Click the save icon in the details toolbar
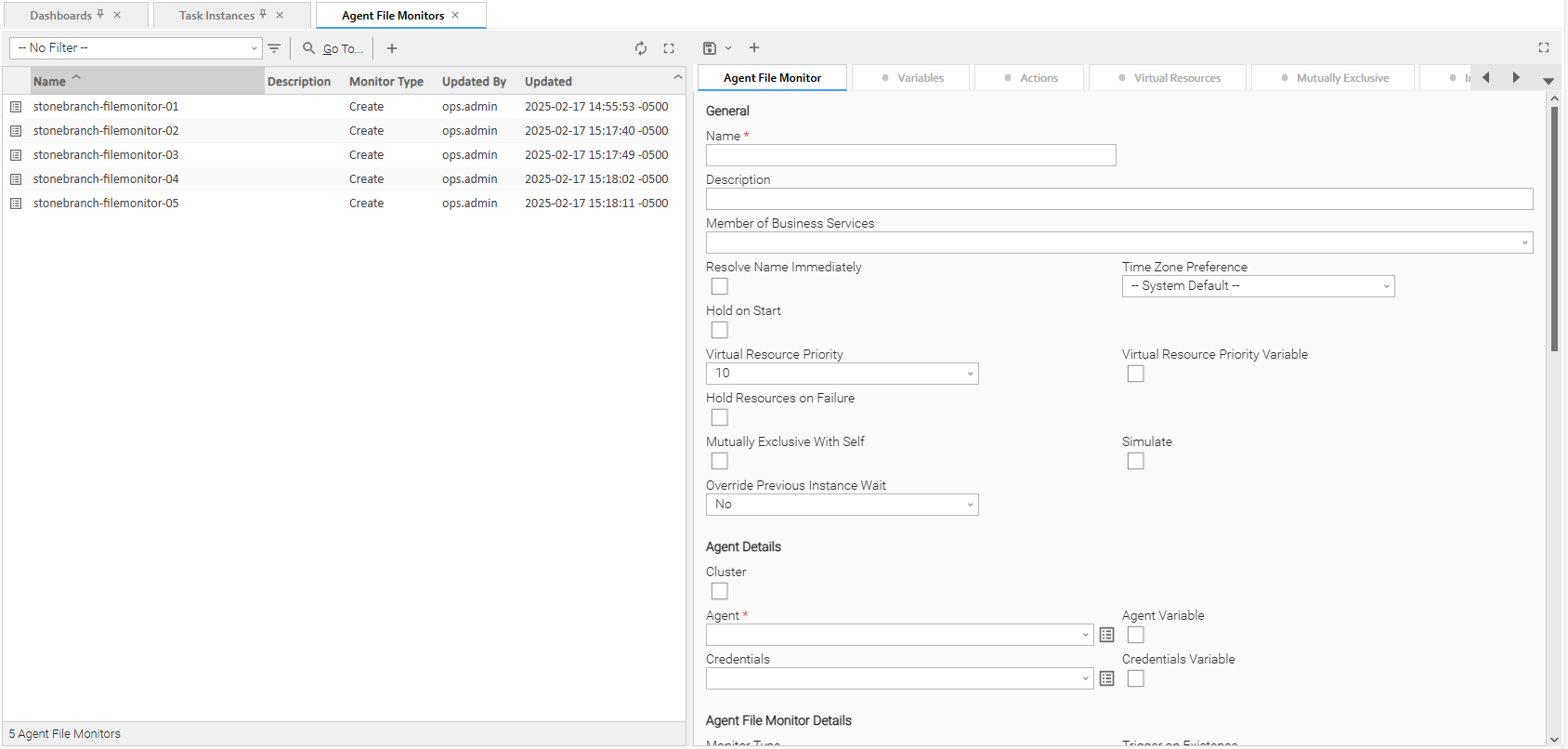The height and width of the screenshot is (749, 1568). click(x=710, y=48)
